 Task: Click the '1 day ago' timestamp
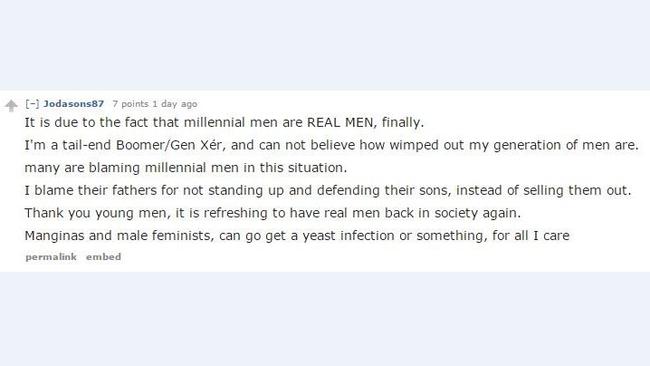175,104
